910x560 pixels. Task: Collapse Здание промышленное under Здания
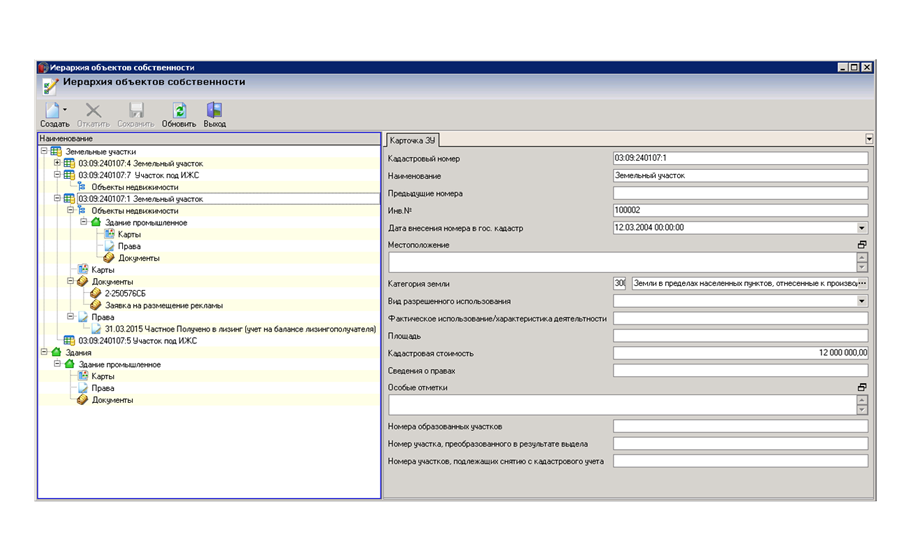click(57, 364)
